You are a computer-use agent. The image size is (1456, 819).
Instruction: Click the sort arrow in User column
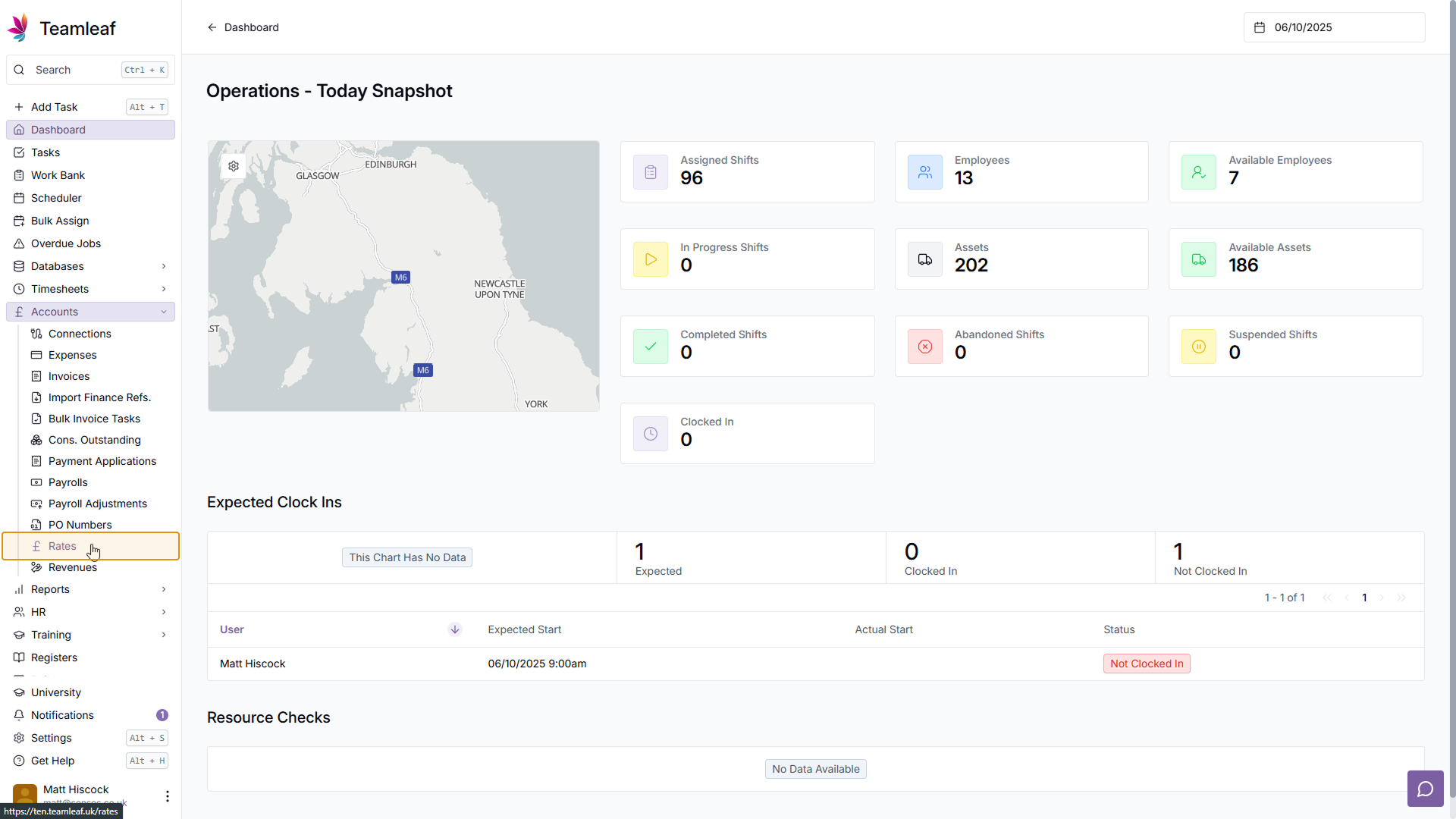click(455, 629)
